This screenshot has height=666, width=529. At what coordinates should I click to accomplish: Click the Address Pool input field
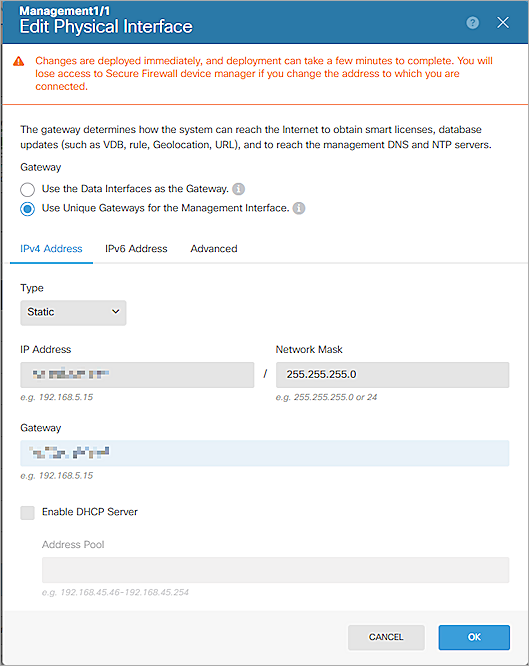pyautogui.click(x=275, y=570)
